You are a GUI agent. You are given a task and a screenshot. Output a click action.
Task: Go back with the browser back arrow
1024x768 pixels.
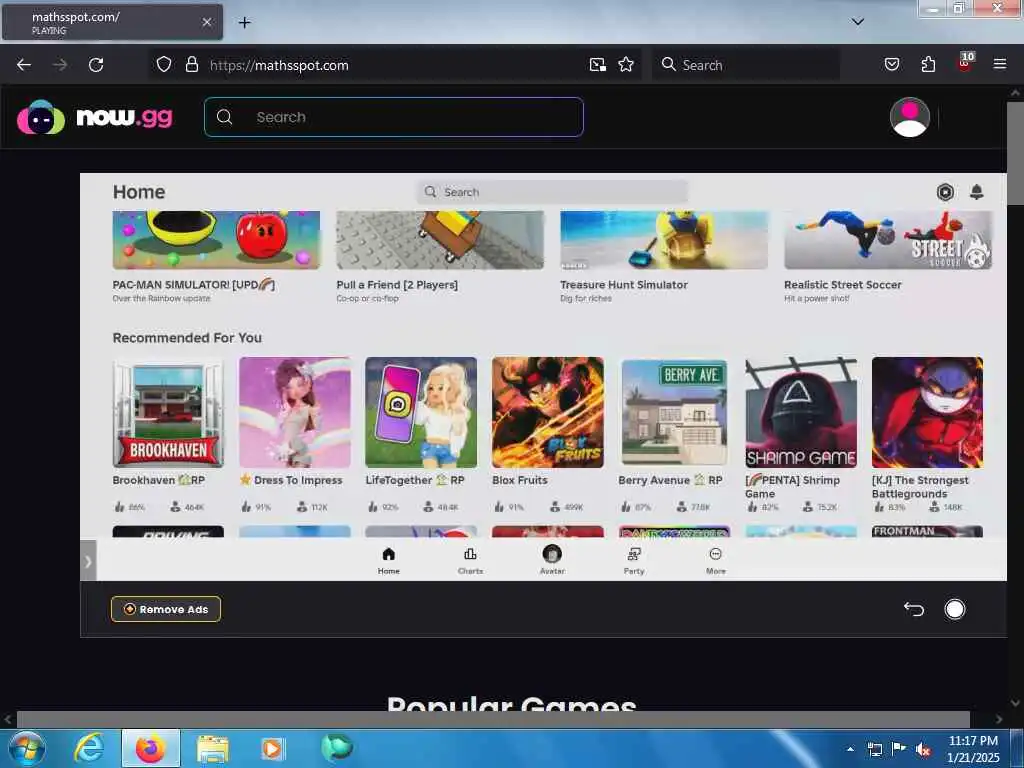24,65
